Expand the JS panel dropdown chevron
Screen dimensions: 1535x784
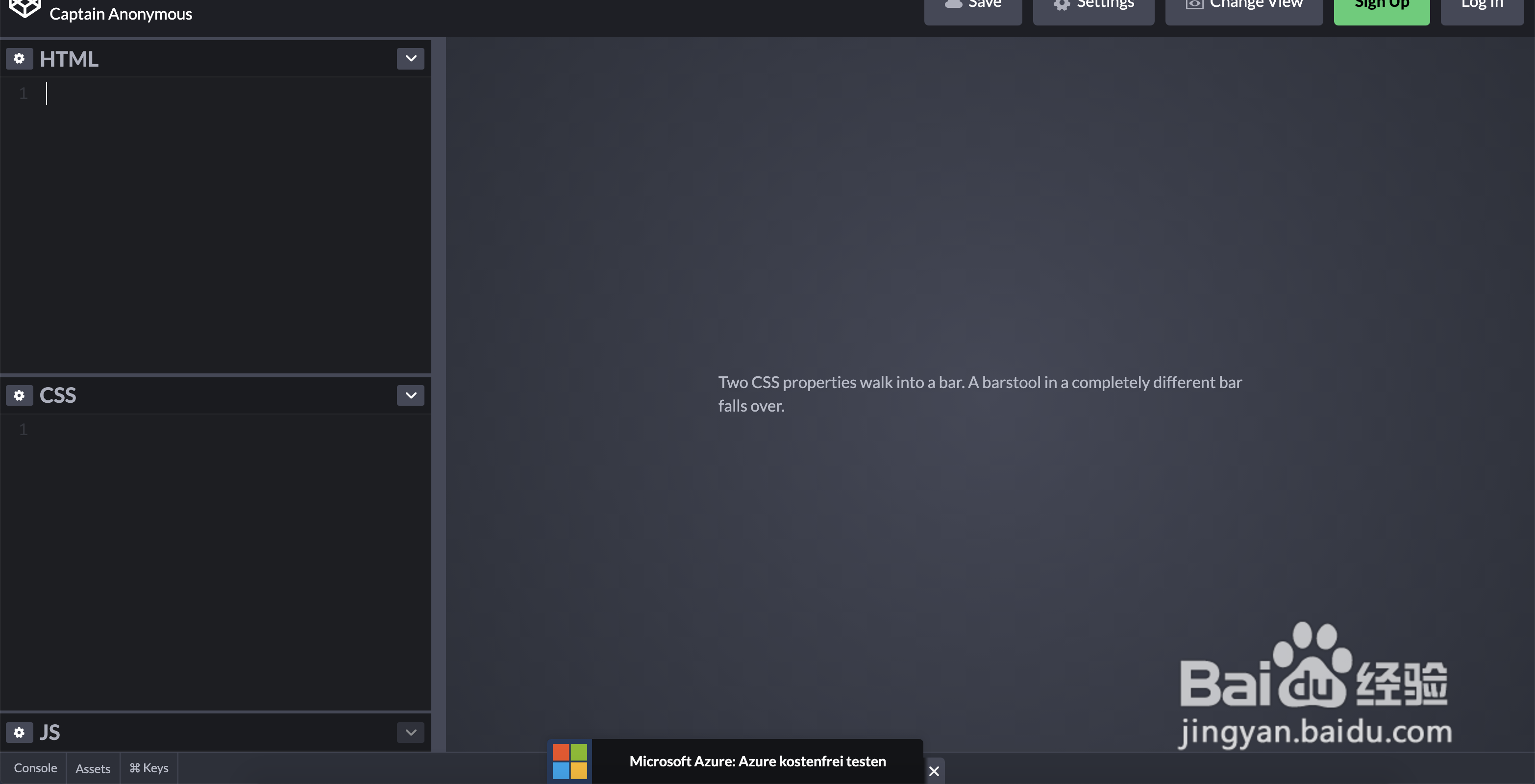point(411,732)
